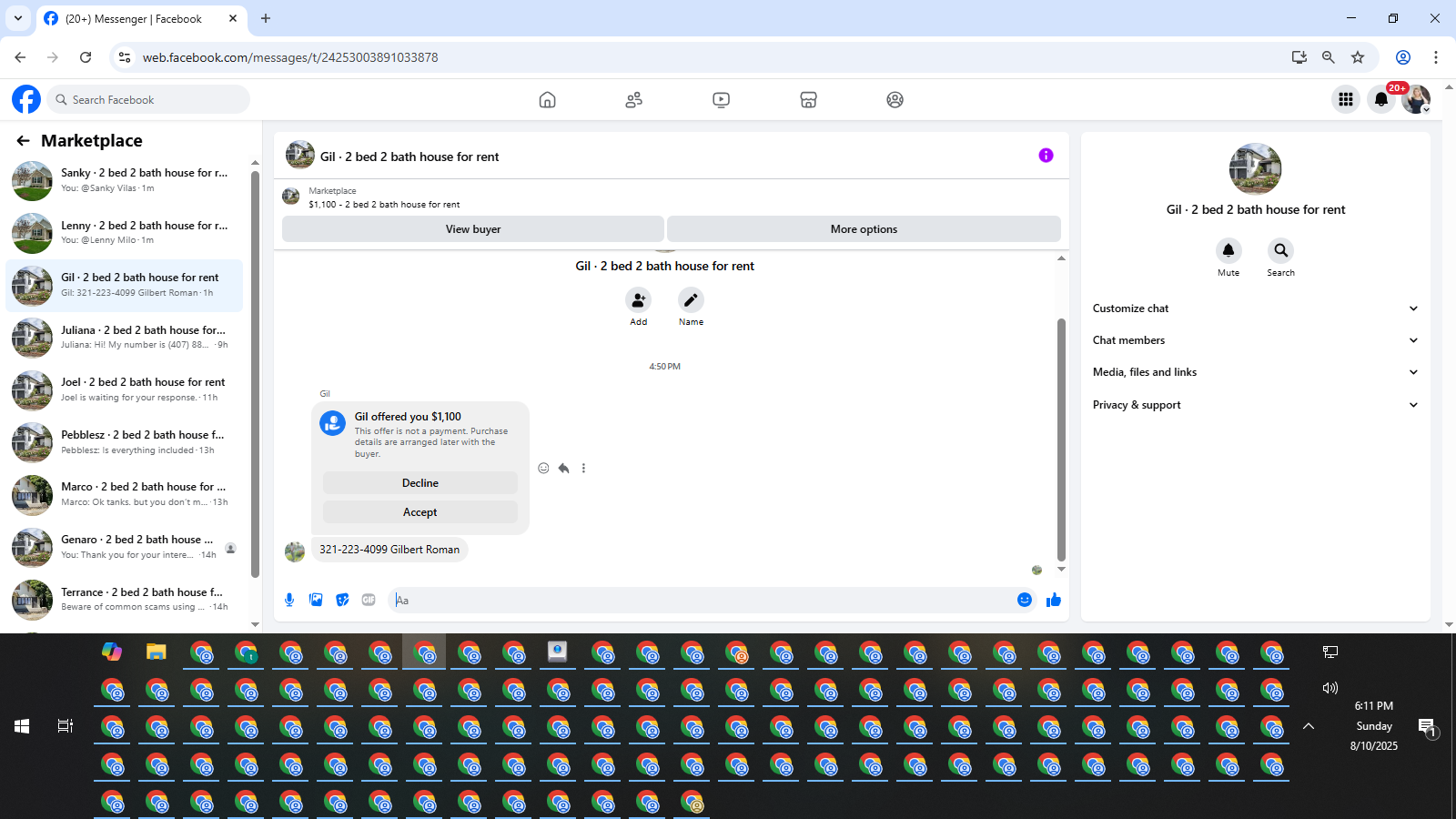Screen dimensions: 1456x819
Task: Attach a file with the photo icon
Action: [x=316, y=600]
